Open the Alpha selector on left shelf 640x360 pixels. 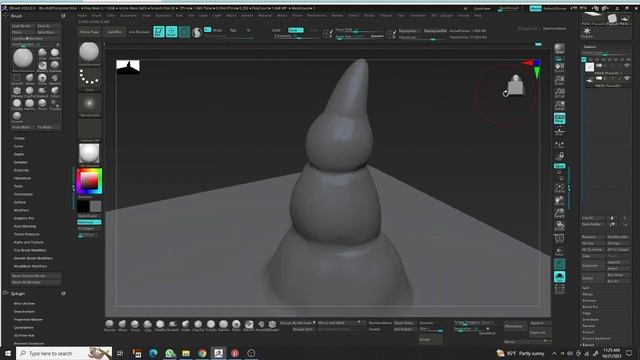(x=89, y=104)
